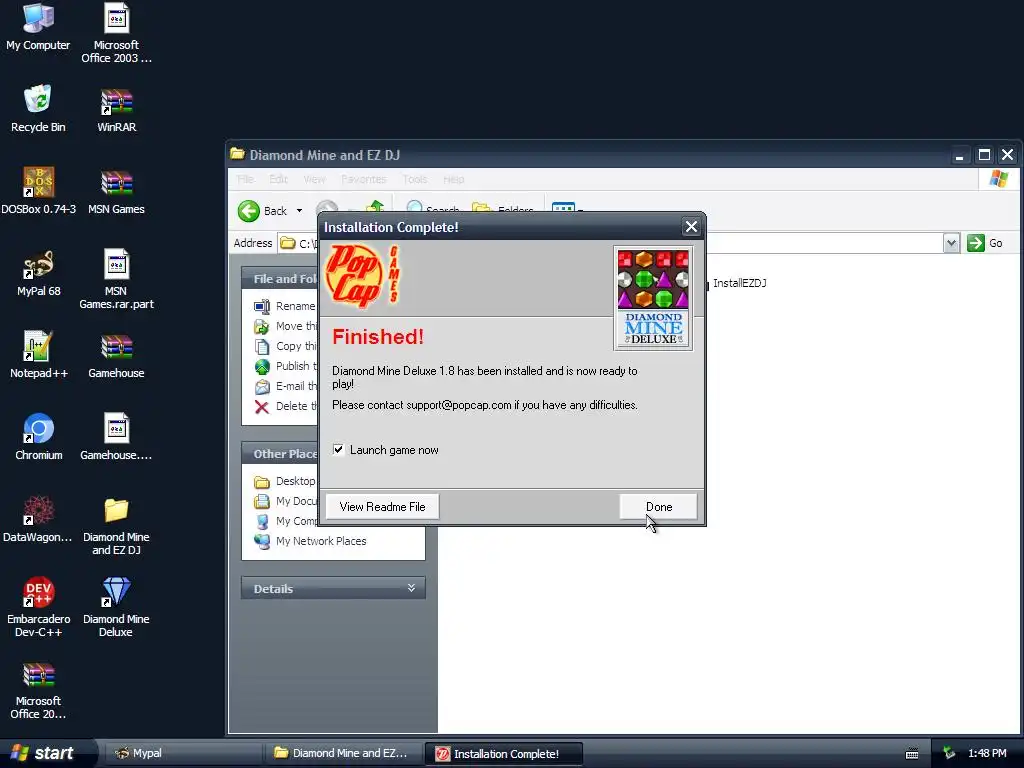Select Gamehouse.... file icon on desktop
This screenshot has width=1024, height=768.
click(x=116, y=436)
